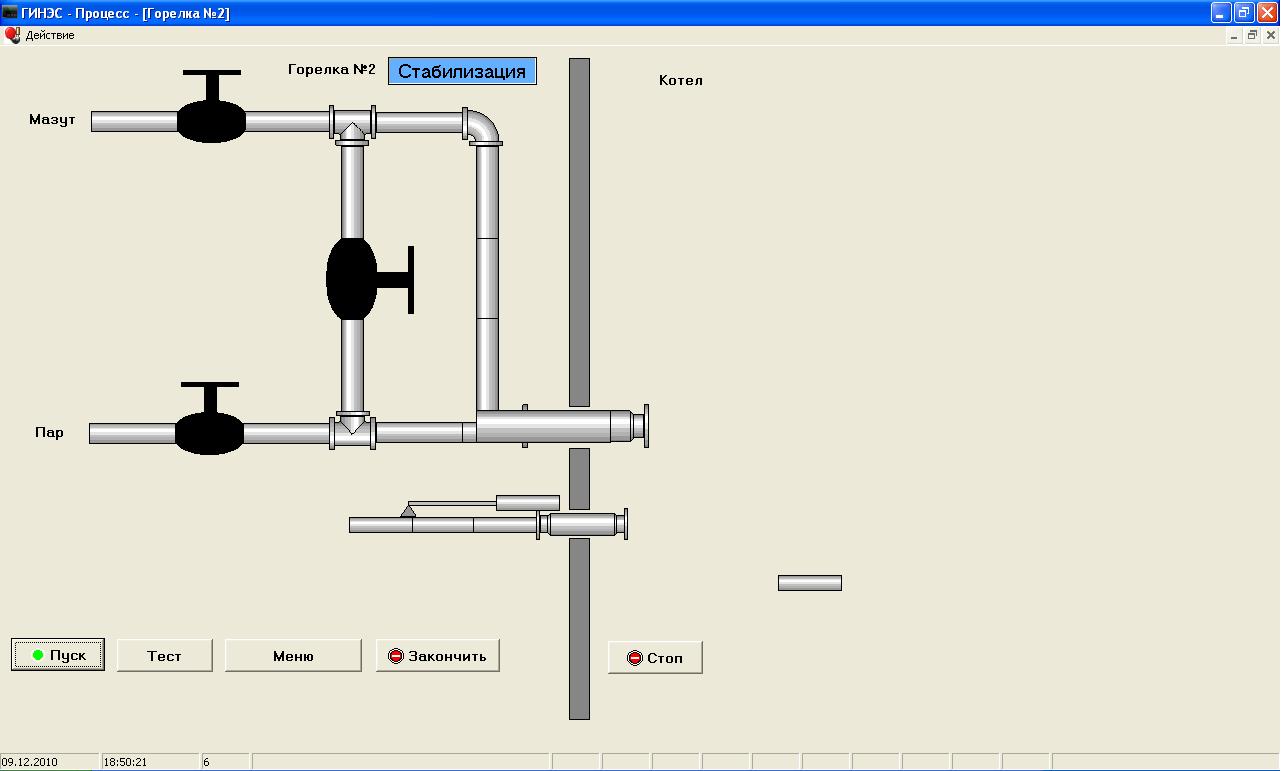Click the upper tee junction on Мазут pipe

pos(352,124)
